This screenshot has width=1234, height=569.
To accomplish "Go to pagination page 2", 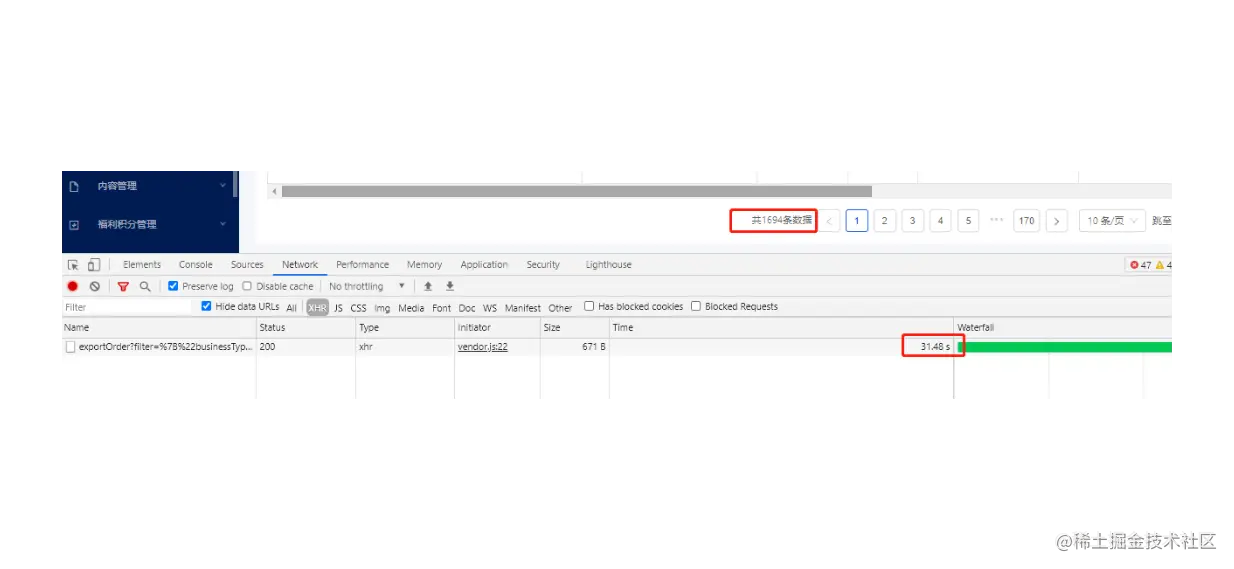I will point(884,221).
